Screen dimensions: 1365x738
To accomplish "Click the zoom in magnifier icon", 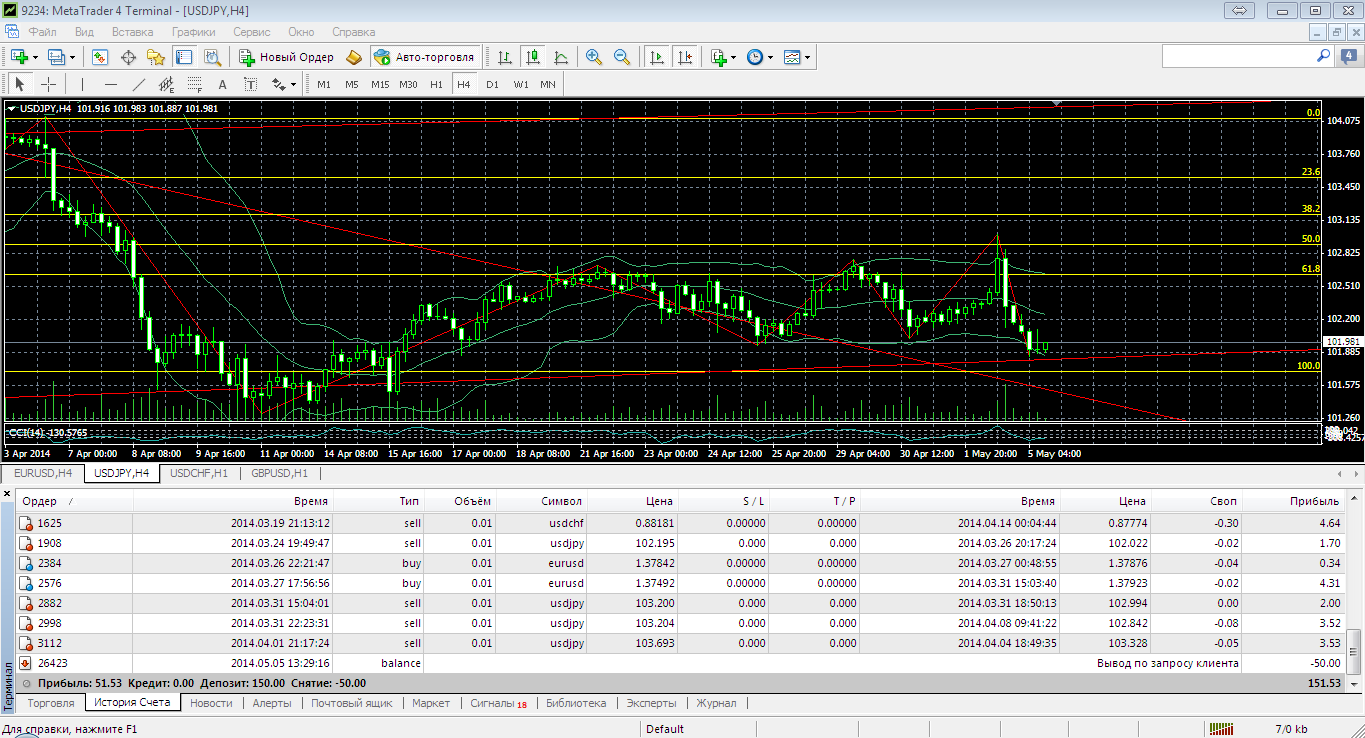I will click(594, 57).
